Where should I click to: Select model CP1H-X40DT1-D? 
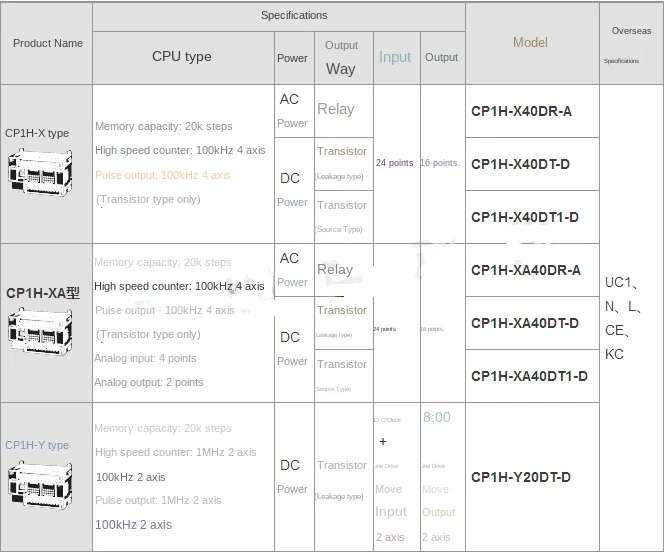coord(525,217)
